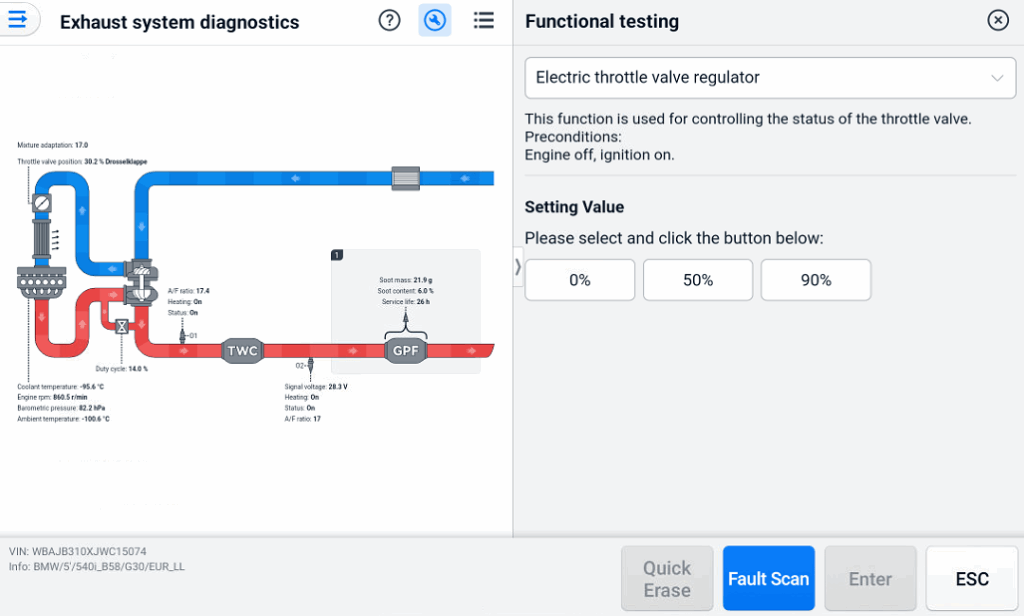Image resolution: width=1024 pixels, height=616 pixels.
Task: Open the help question mark icon
Action: 390,21
